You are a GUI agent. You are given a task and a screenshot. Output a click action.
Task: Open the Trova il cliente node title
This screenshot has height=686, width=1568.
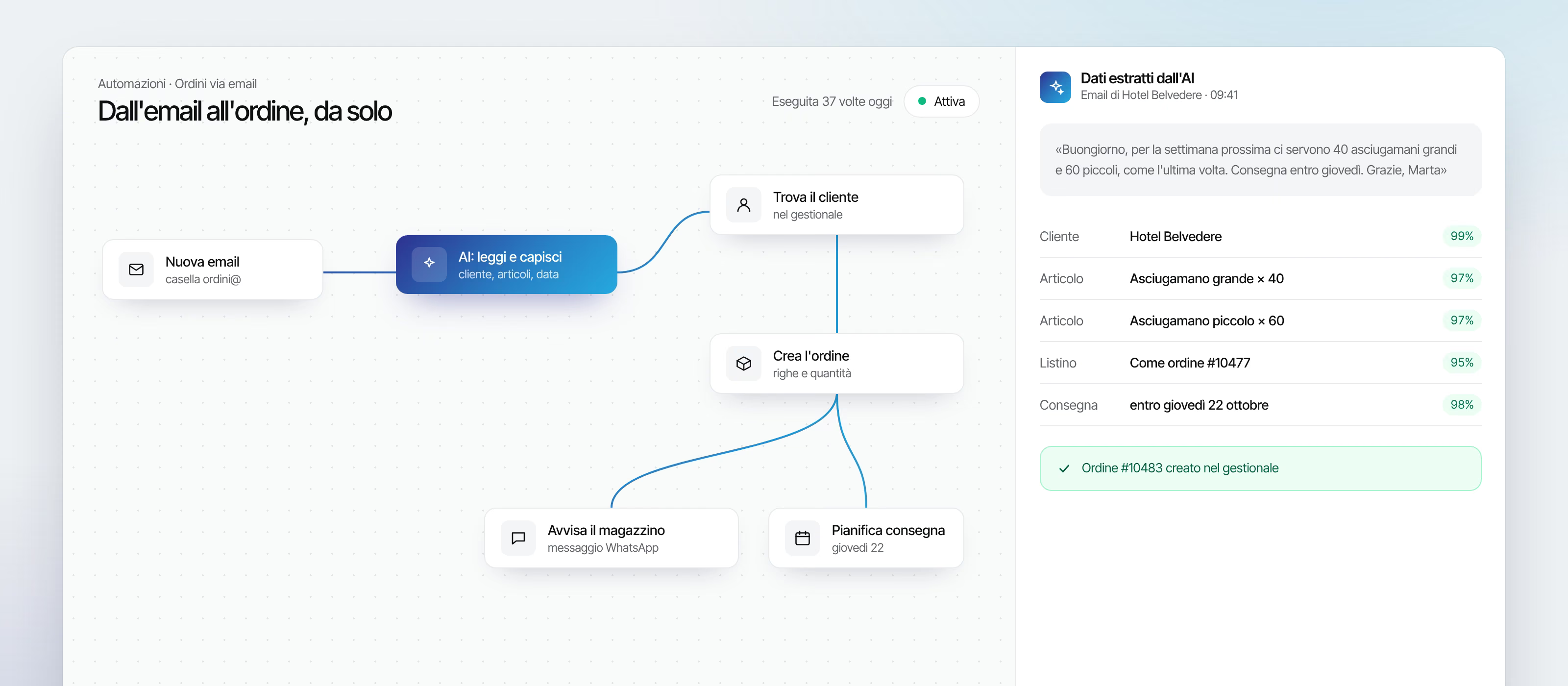tap(815, 197)
